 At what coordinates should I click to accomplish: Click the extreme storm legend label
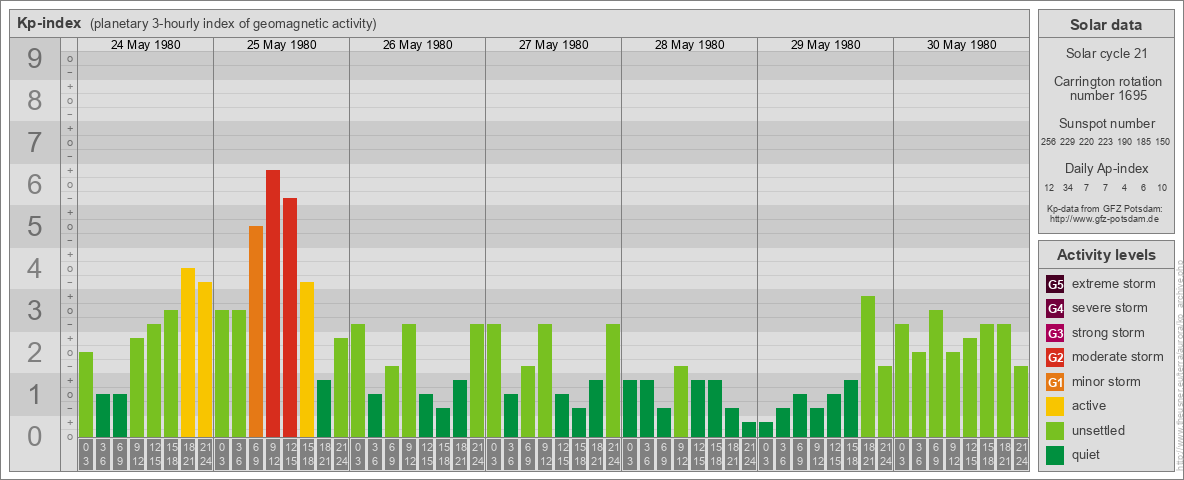[1114, 284]
